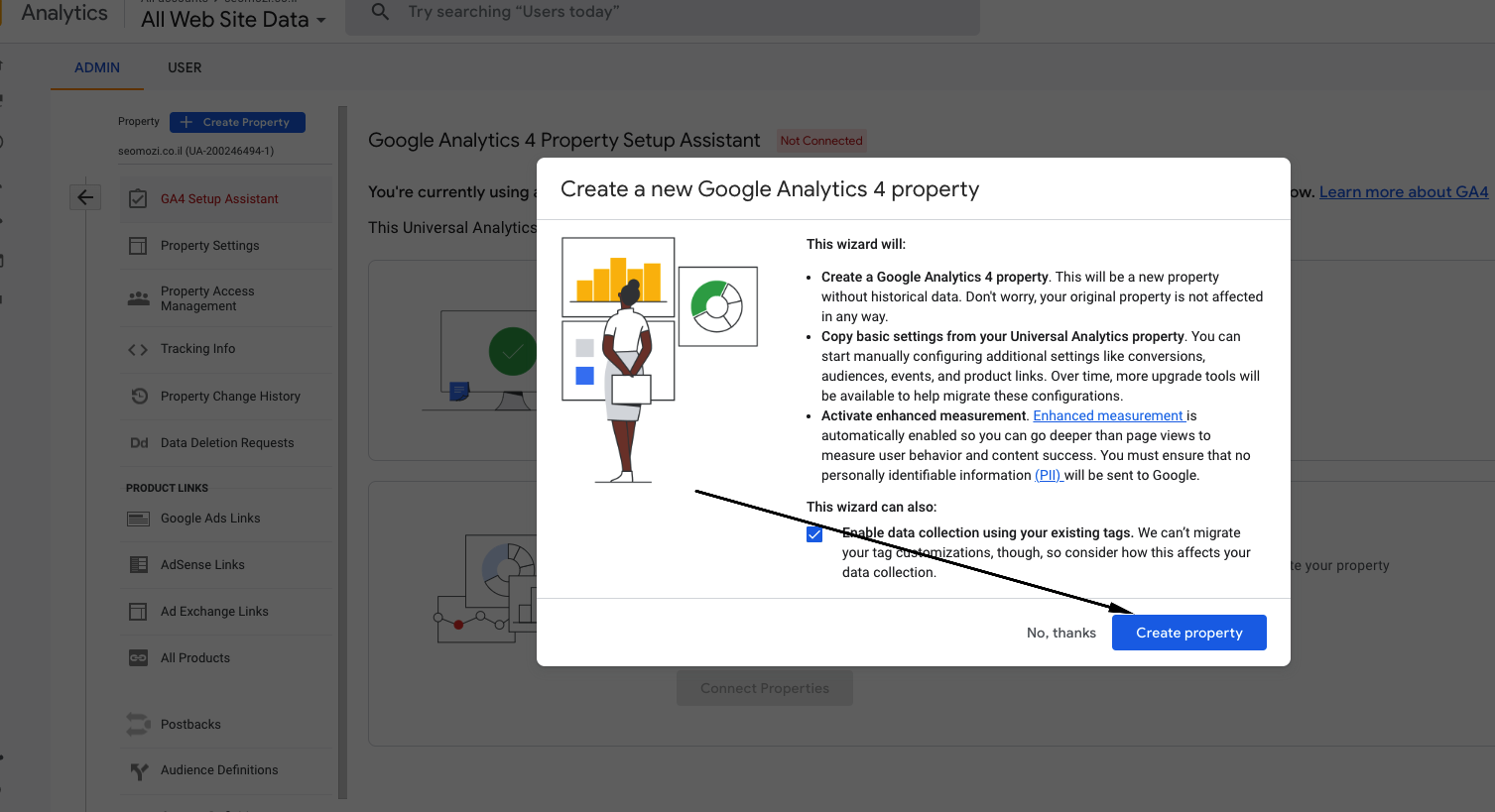Open Google Ads Links menu item
This screenshot has height=812, width=1495.
click(226, 519)
